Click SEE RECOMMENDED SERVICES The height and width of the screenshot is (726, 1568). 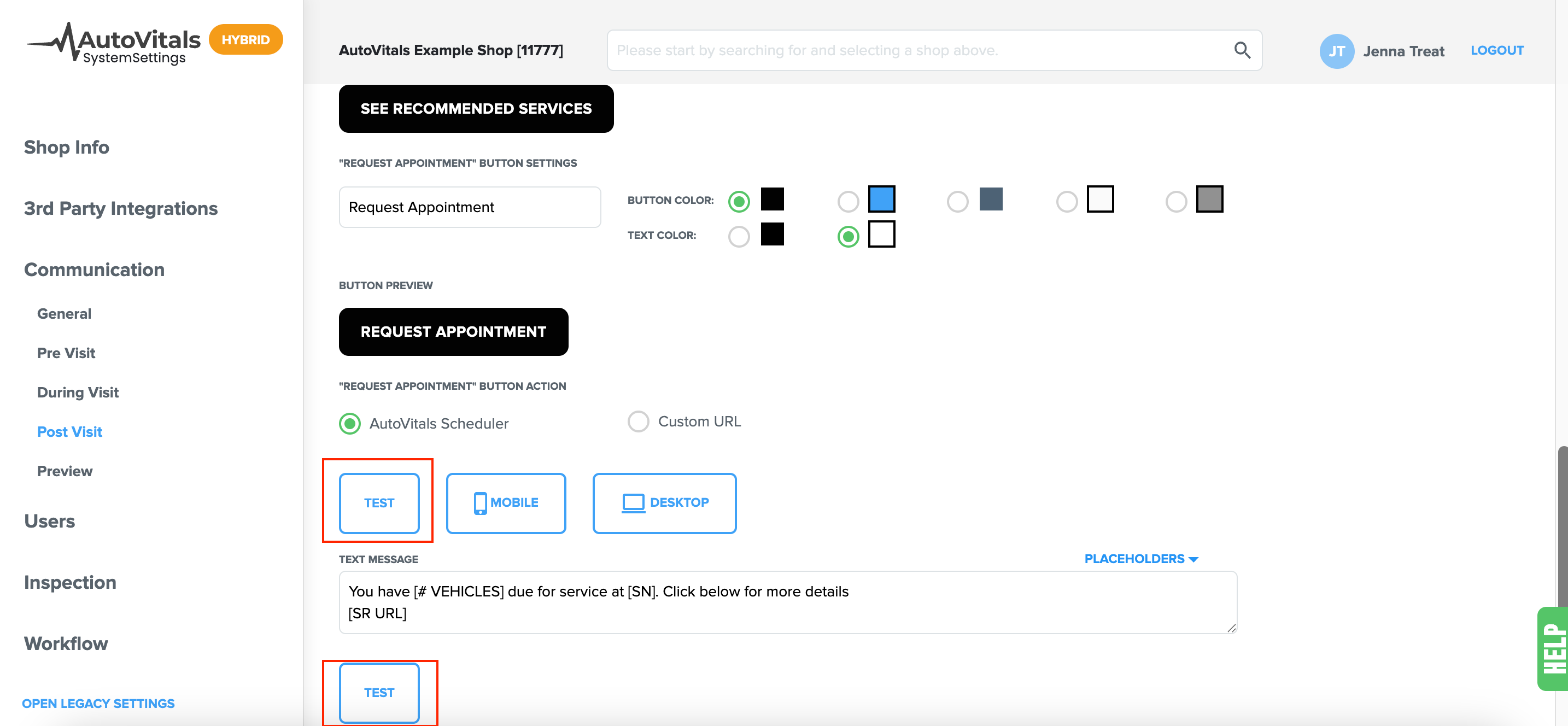(476, 109)
